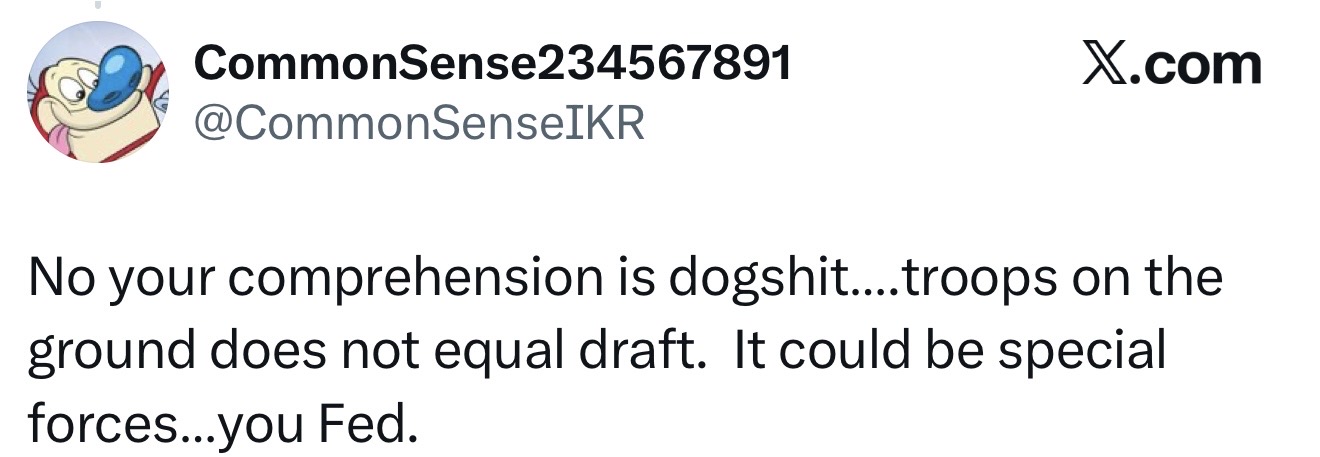Click the @CommonSenseIKR handle
Viewport: 1320px width, 457px height.
click(419, 122)
